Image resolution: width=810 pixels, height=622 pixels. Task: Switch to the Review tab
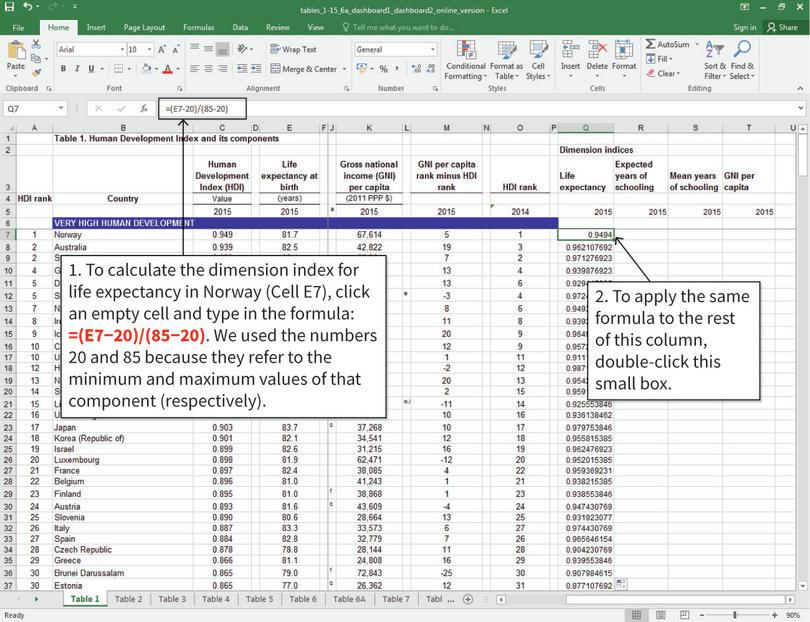pos(277,27)
